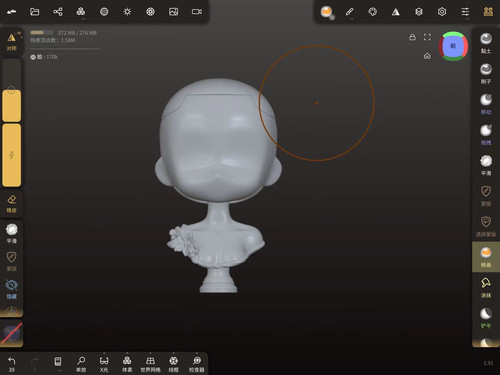
Task: Open the Background image menu
Action: pyautogui.click(x=174, y=12)
